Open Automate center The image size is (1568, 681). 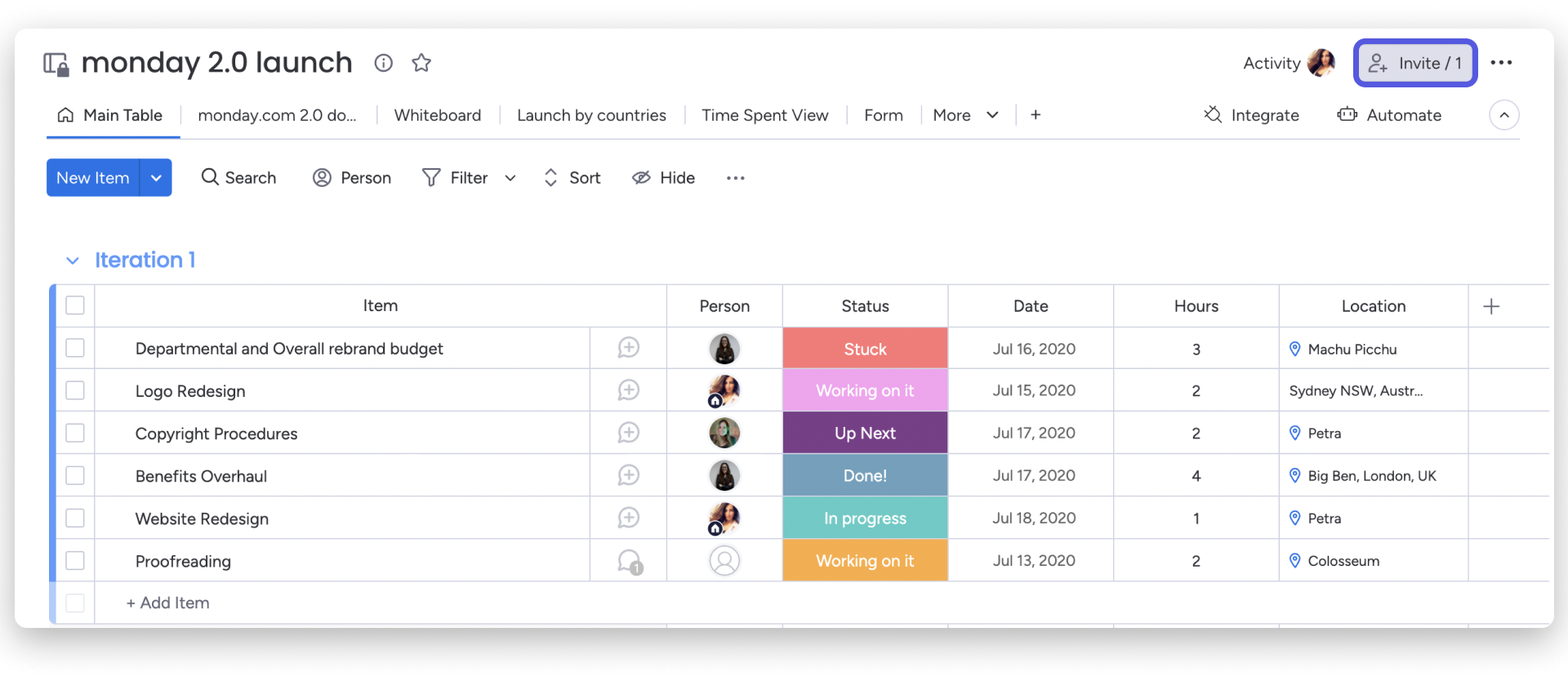tap(1389, 115)
